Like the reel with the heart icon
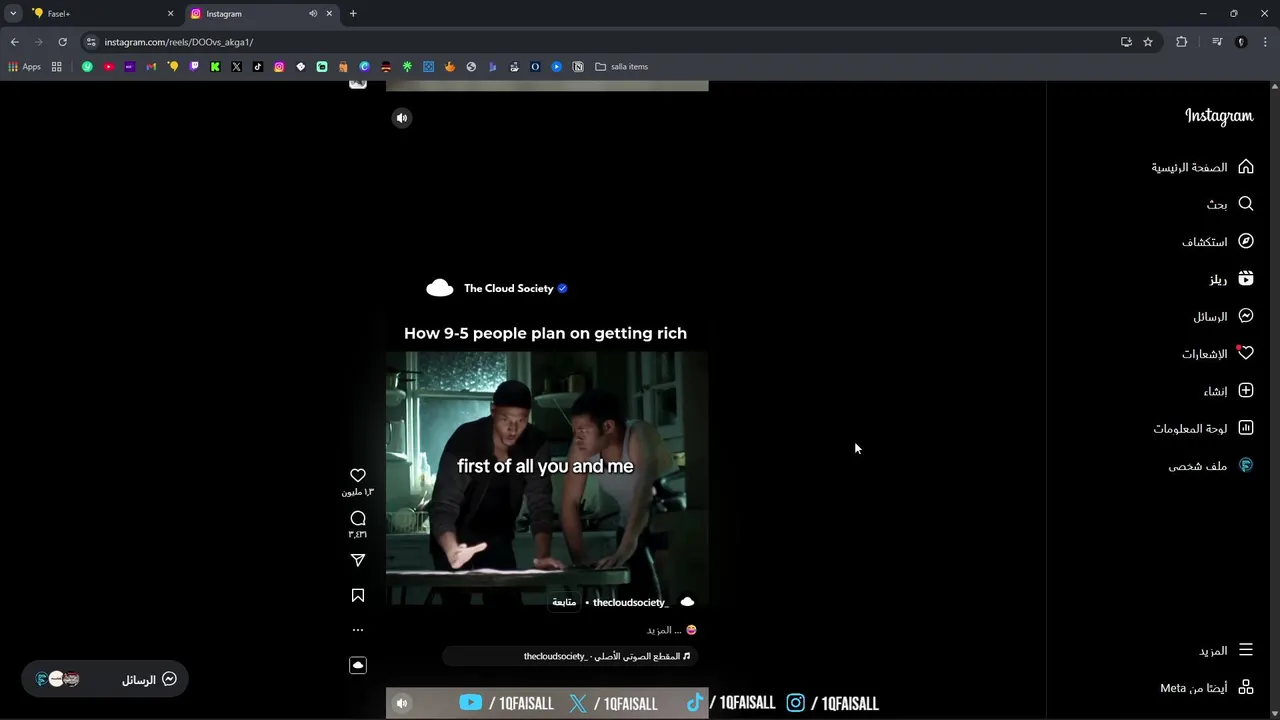 [358, 475]
